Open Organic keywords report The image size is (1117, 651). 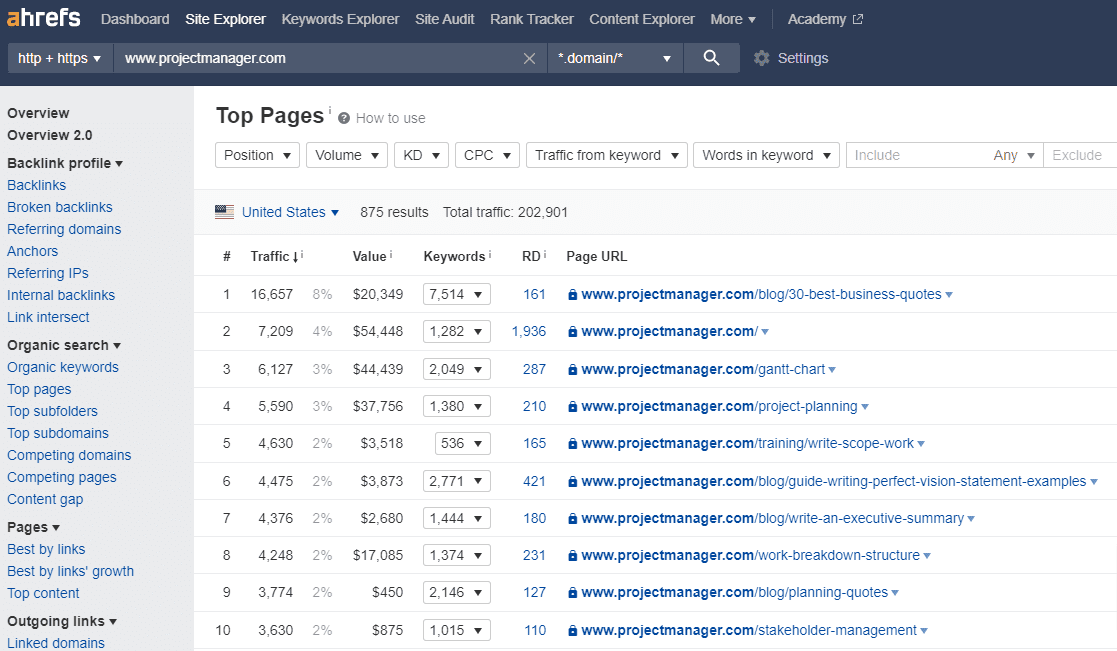tap(63, 368)
